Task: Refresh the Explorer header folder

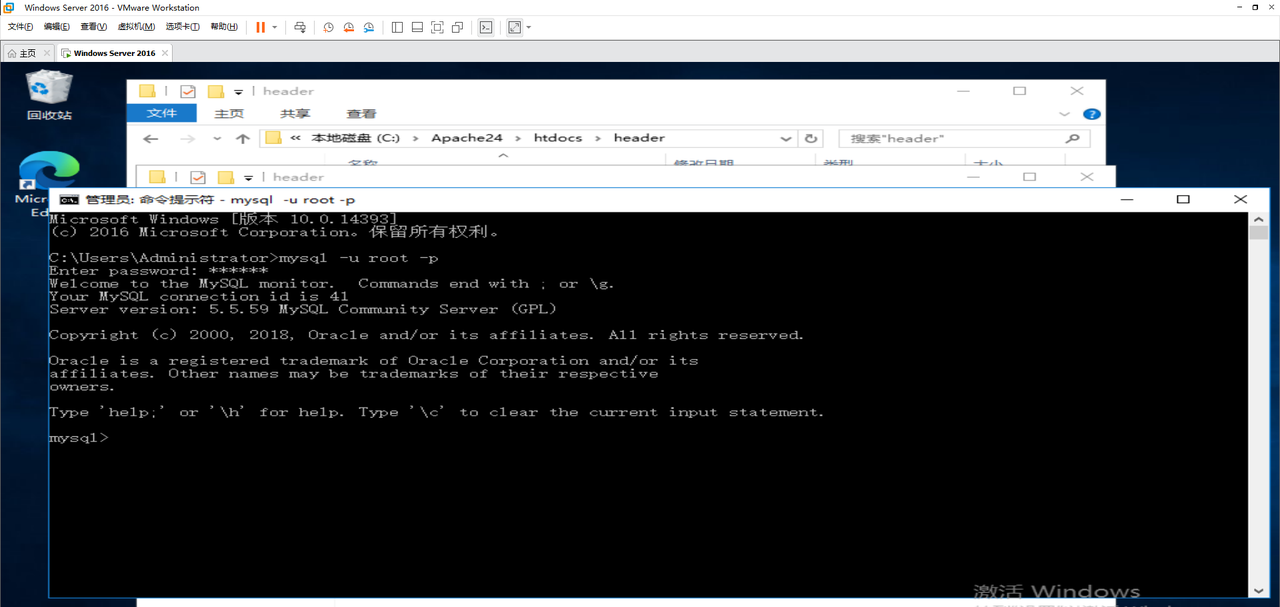Action: [811, 139]
